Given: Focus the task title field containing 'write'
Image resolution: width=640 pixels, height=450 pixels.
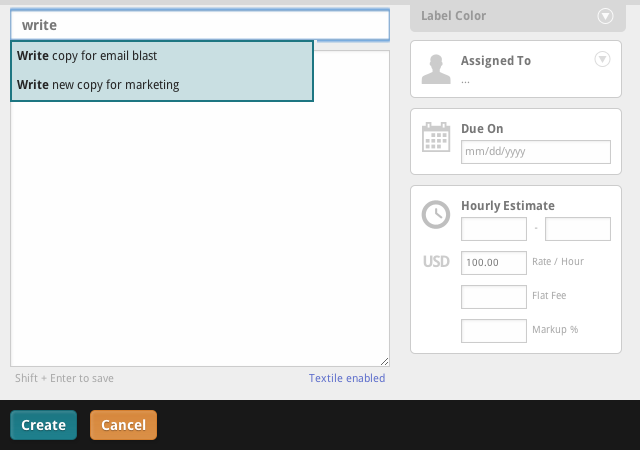Looking at the screenshot, I should click(x=200, y=25).
